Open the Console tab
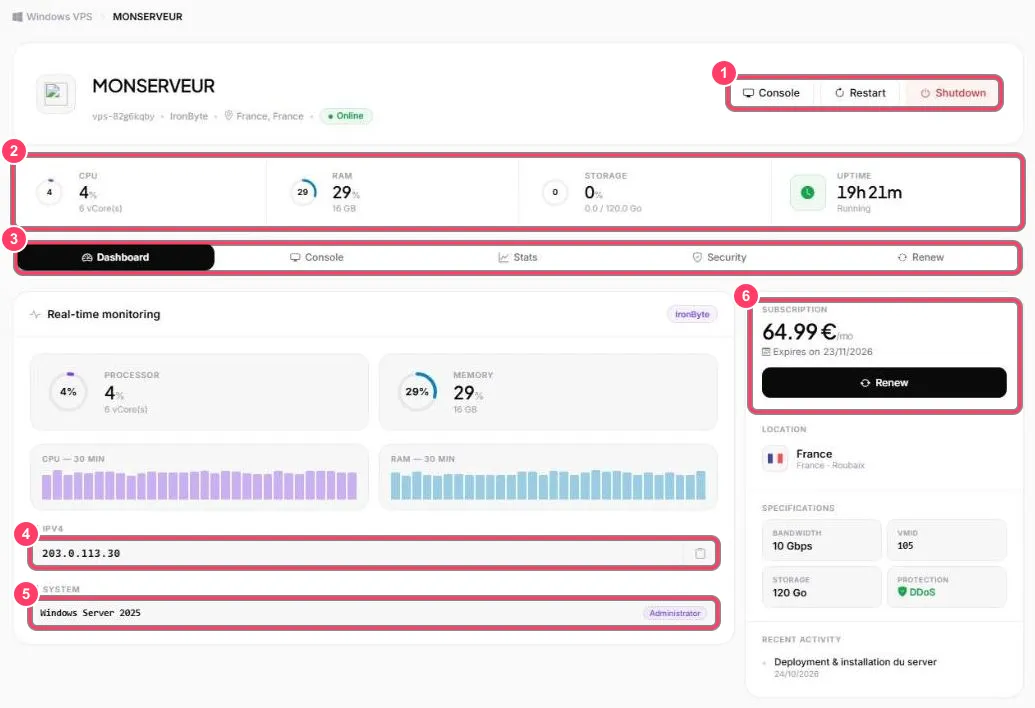 pos(317,257)
